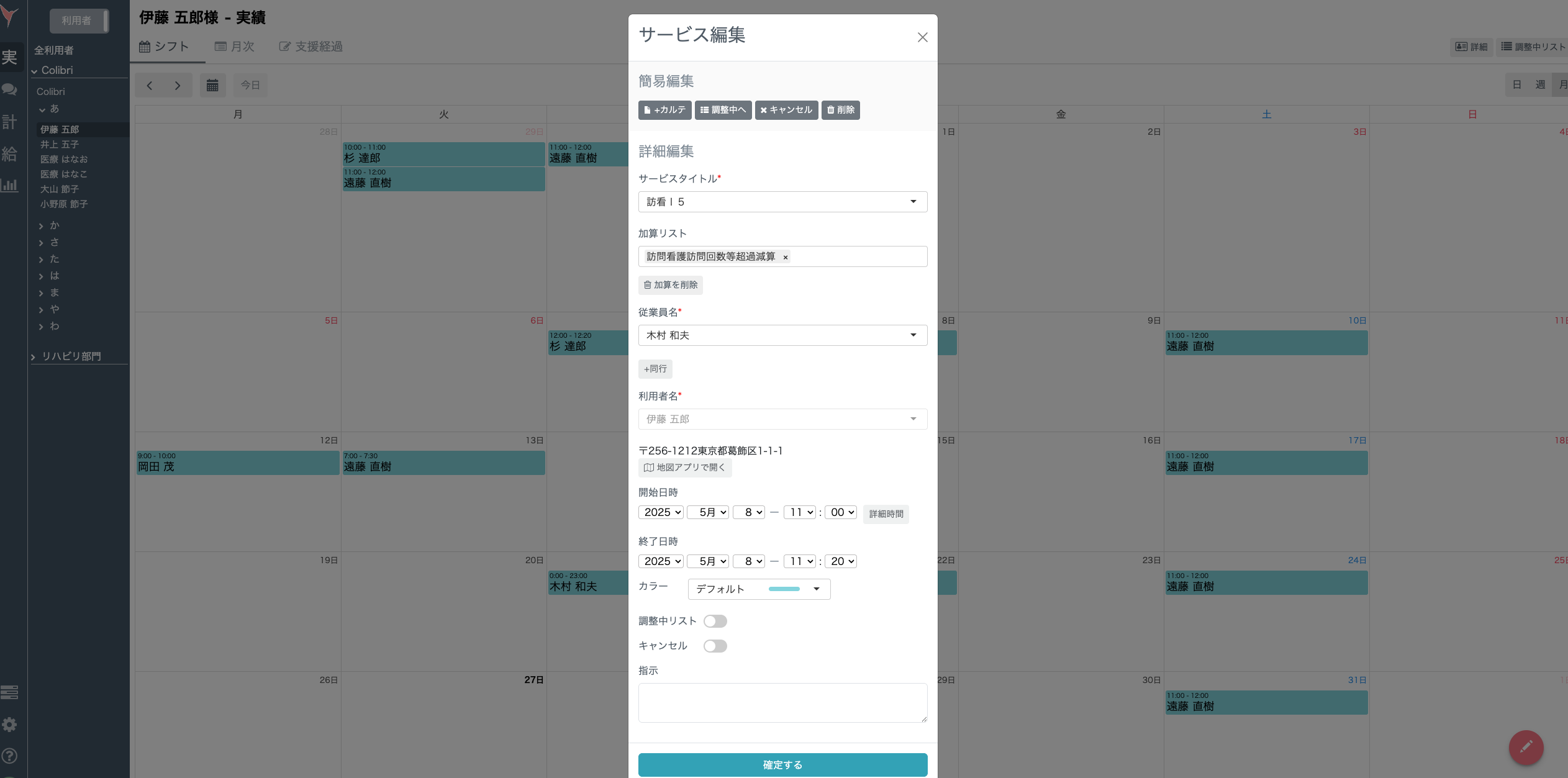Open the address with 地図アプリで開く

point(685,468)
